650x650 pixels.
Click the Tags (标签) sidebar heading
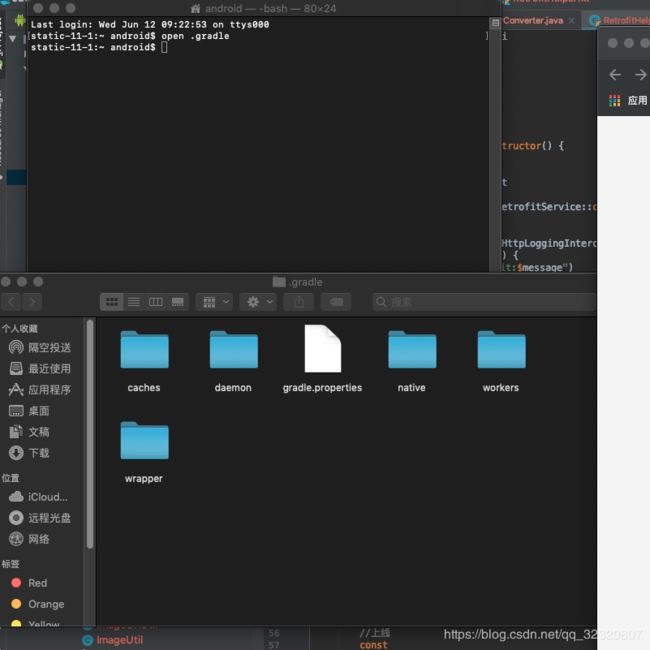pyautogui.click(x=10, y=564)
